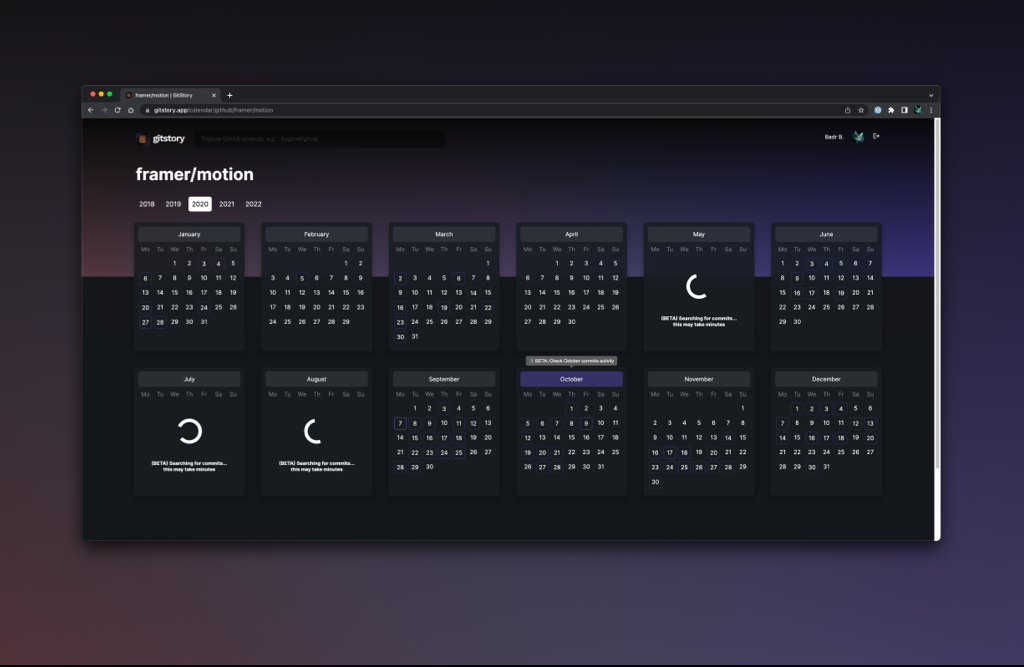Click the May month header
Image resolution: width=1024 pixels, height=667 pixels.
pos(699,234)
